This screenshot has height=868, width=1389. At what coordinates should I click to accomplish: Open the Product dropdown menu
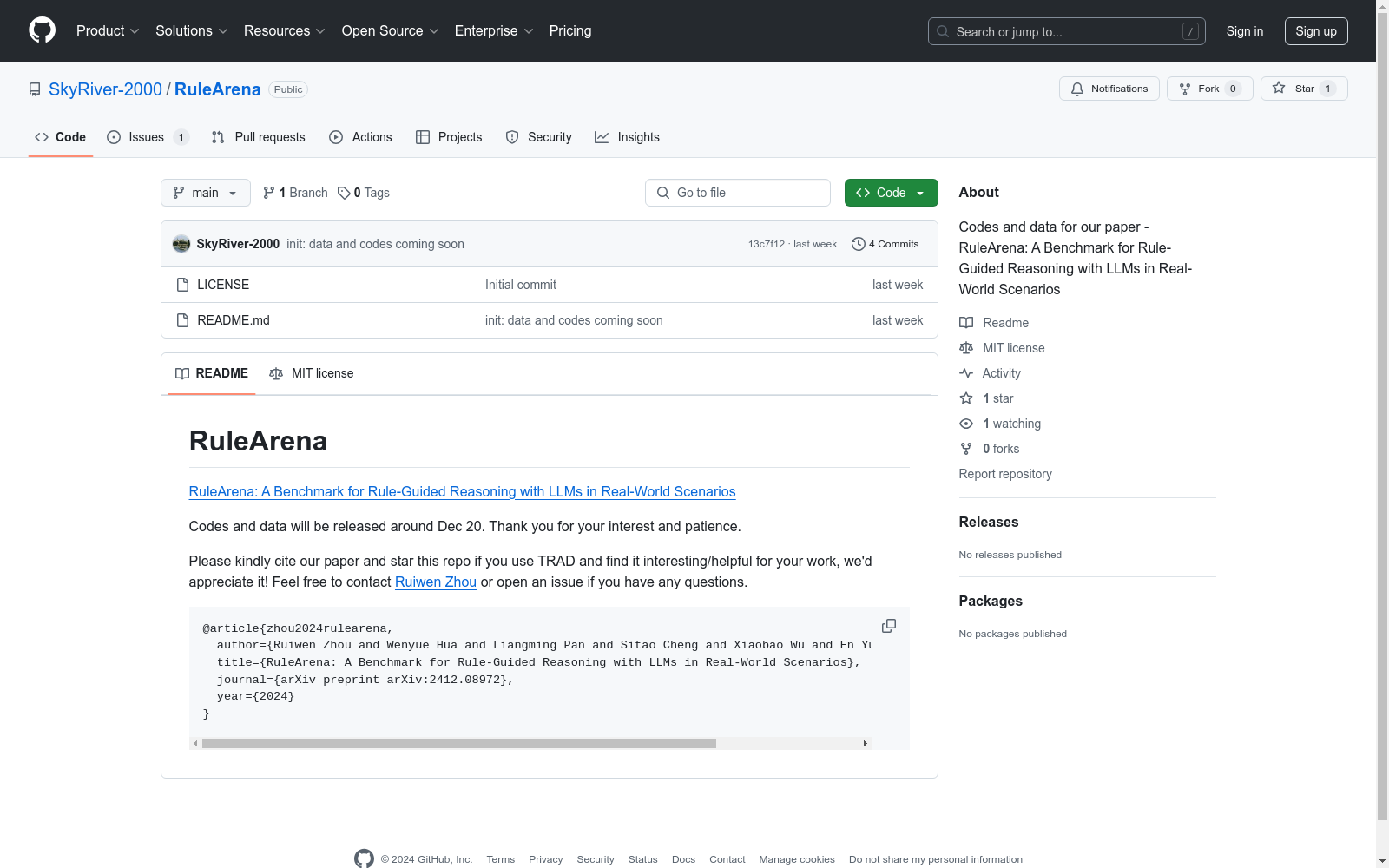tap(108, 30)
